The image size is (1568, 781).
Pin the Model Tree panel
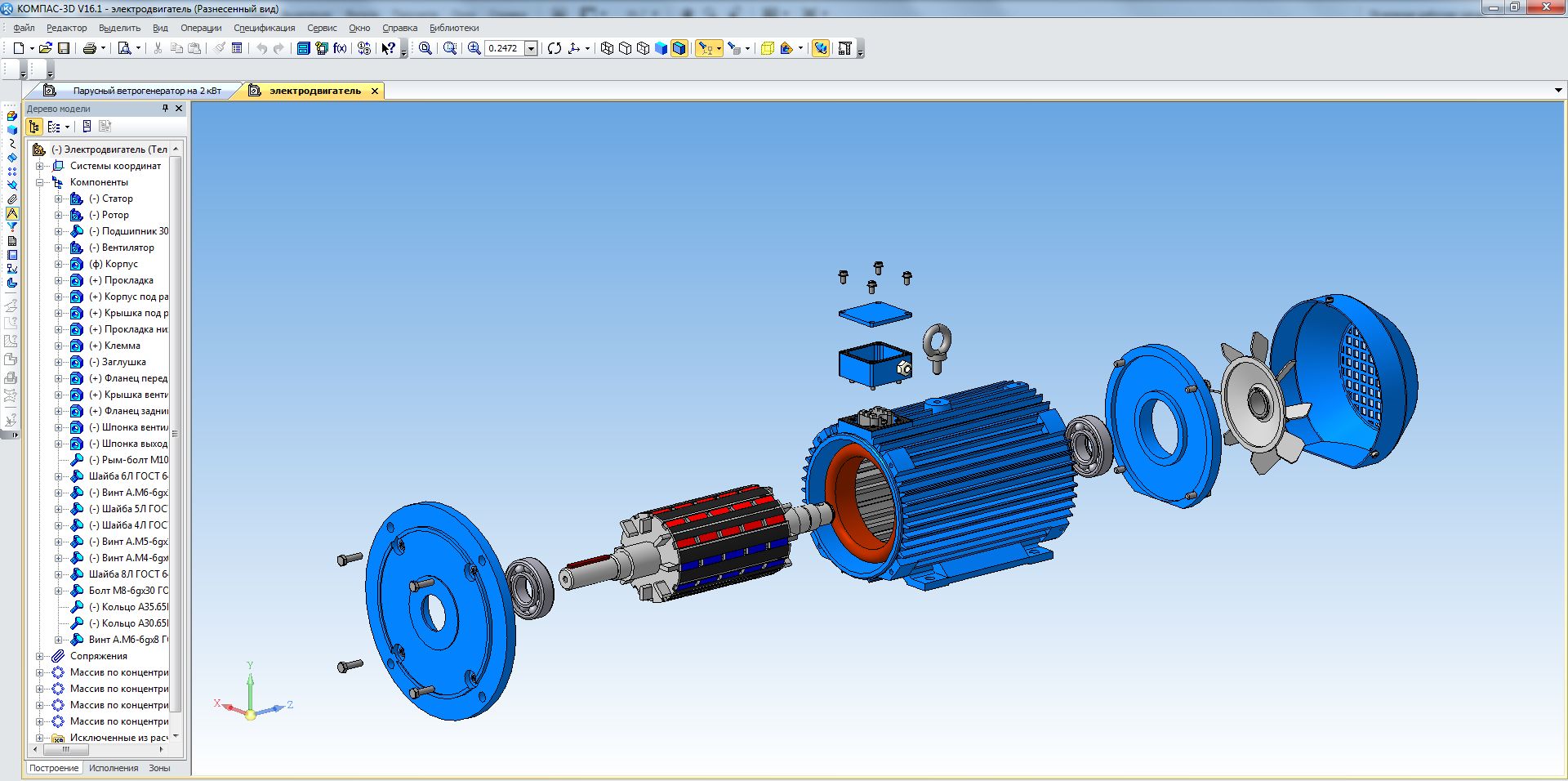point(165,108)
